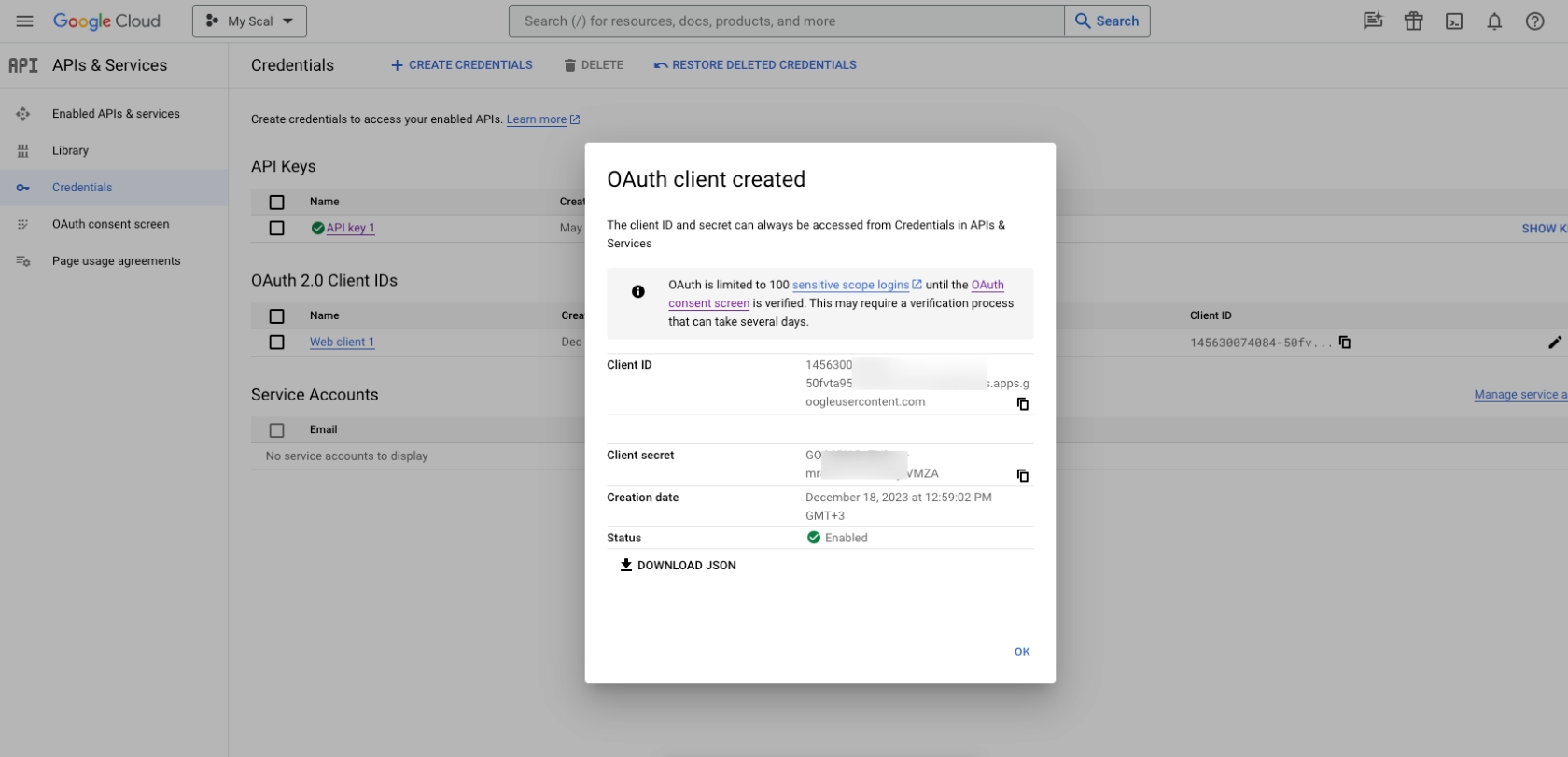This screenshot has height=757, width=1568.
Task: Click OK to close the dialog
Action: 1021,652
